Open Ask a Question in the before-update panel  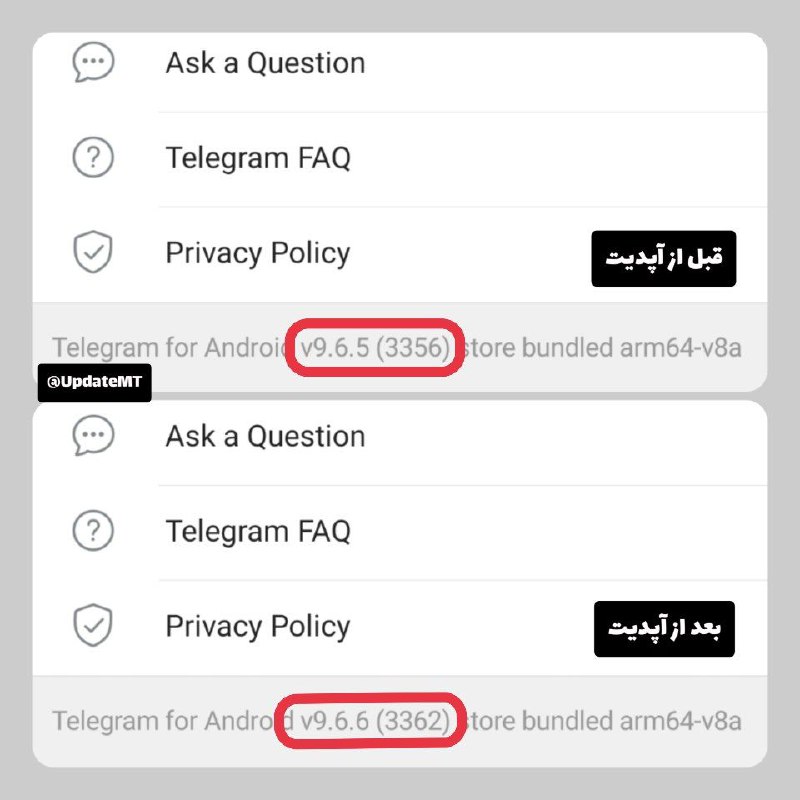tap(400, 63)
